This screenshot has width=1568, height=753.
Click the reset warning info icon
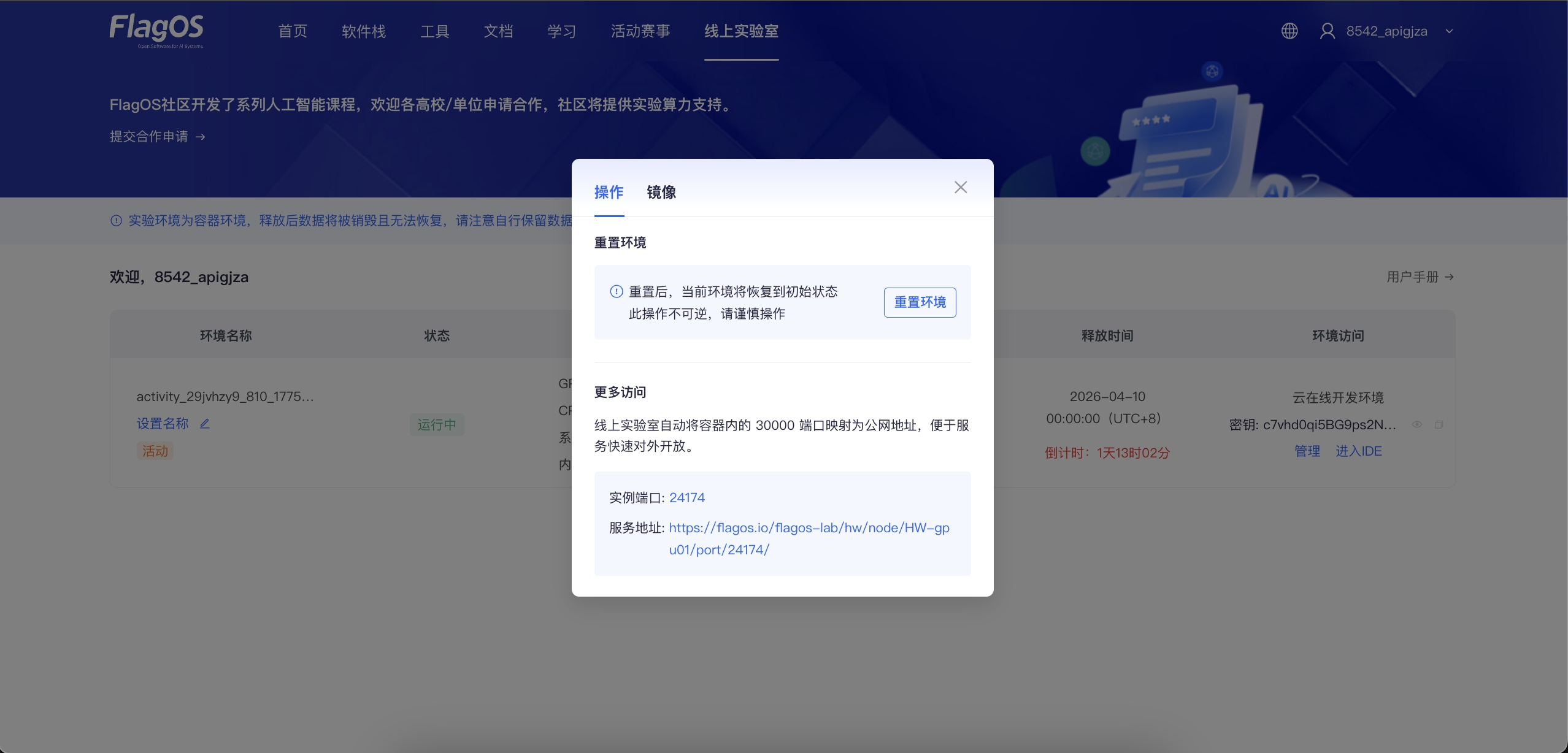616,292
